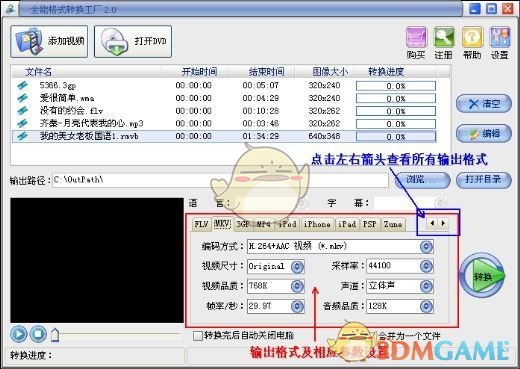Switch to the iPod format tab
Screen dimensions: 520x369
tap(287, 224)
